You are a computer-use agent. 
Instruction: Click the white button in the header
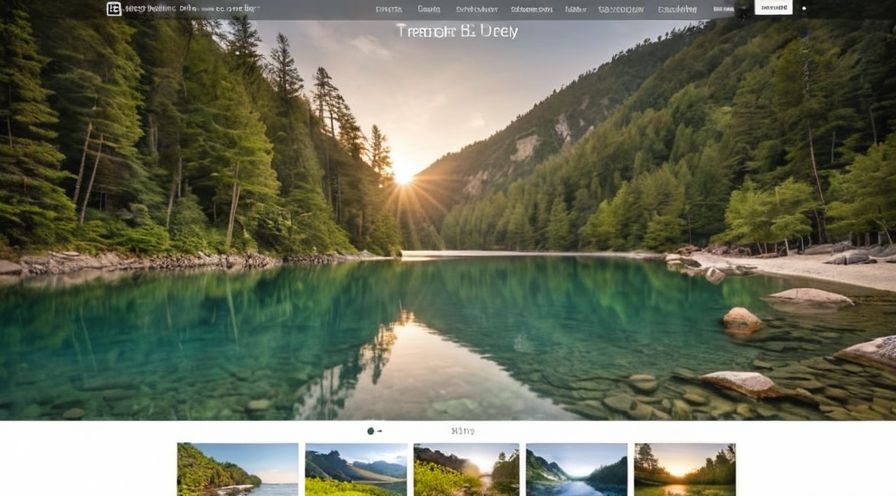click(x=772, y=8)
